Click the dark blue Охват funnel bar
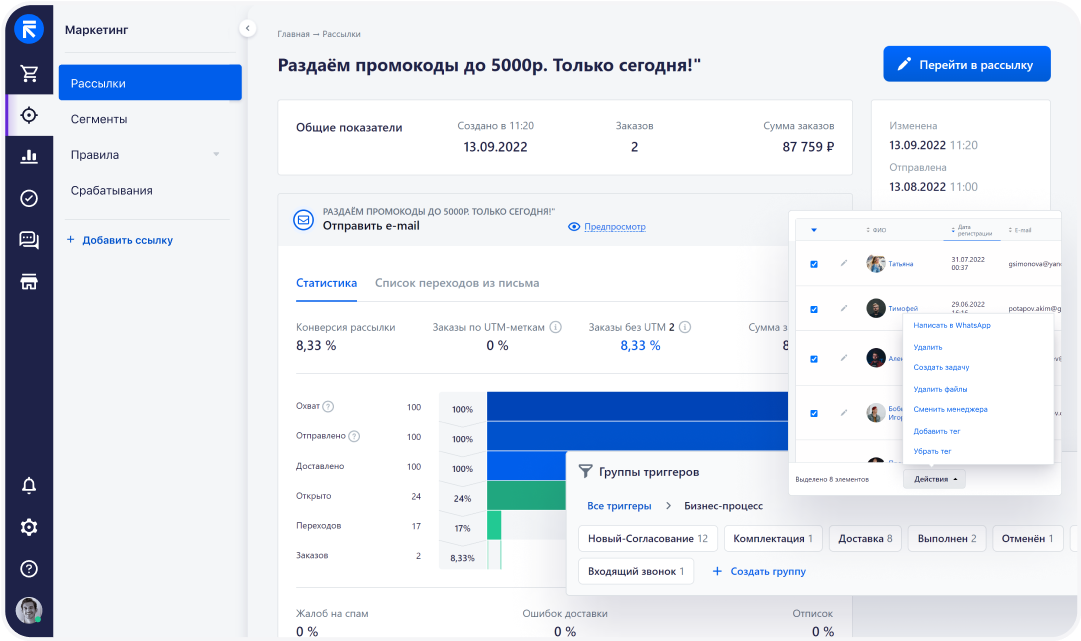This screenshot has width=1081, height=641. (637, 407)
